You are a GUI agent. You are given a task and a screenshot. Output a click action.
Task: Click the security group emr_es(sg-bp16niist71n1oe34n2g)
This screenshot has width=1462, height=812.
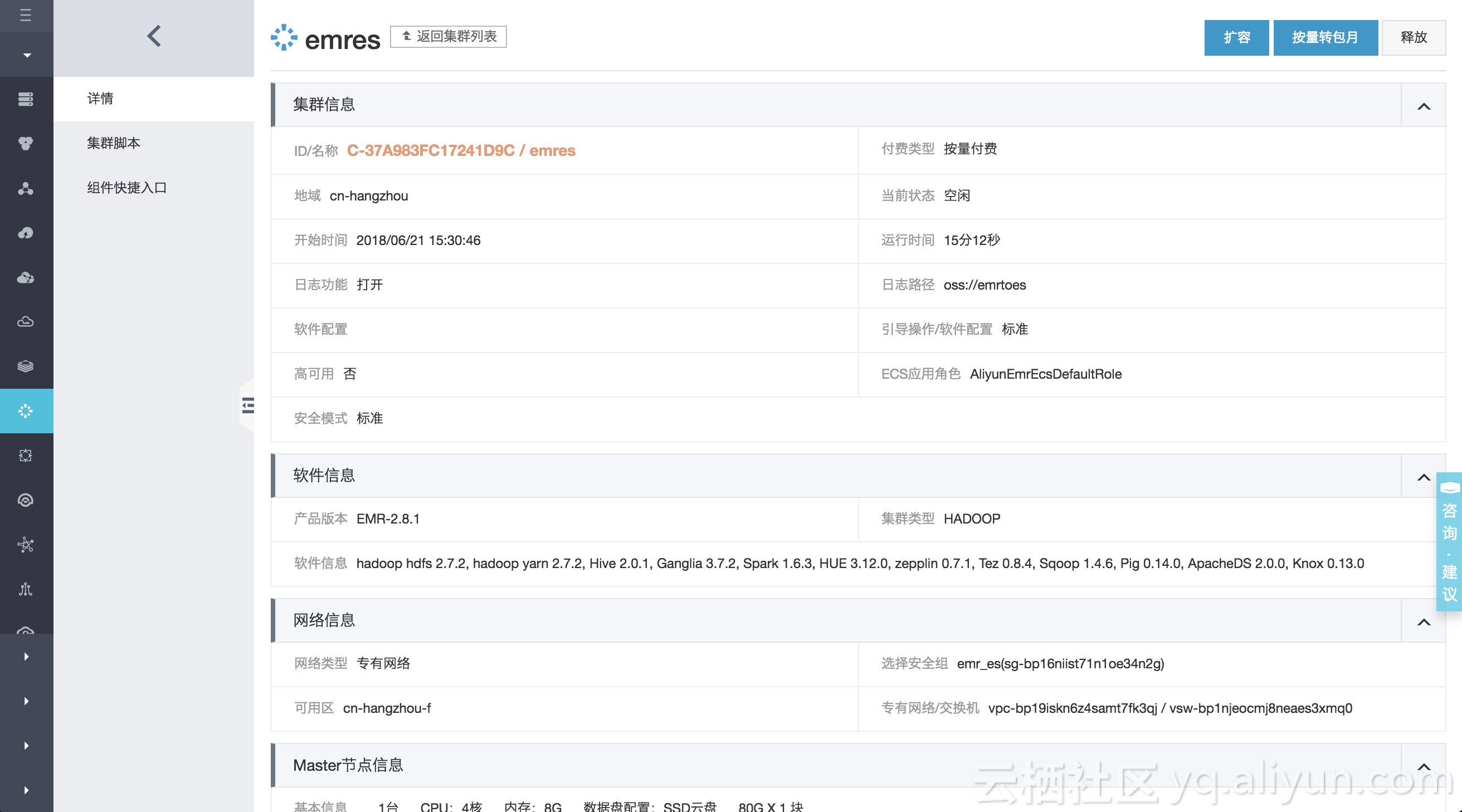coord(1060,663)
